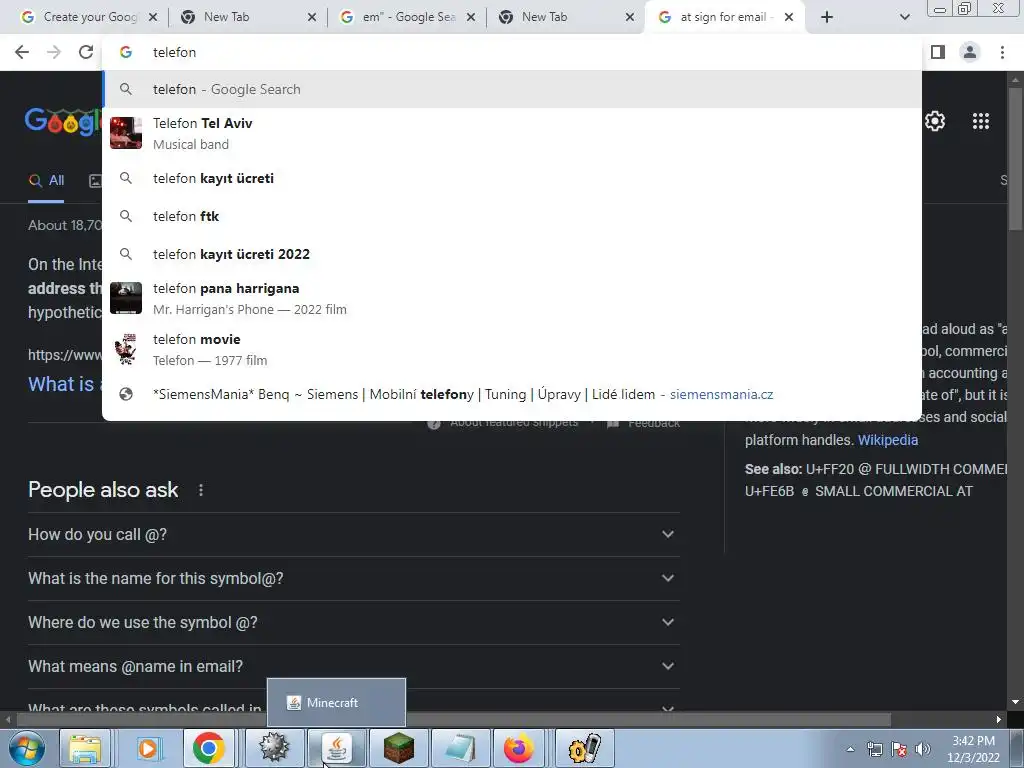Launch Windows Media Player from taskbar
Screen dimensions: 1024x768
[x=148, y=748]
